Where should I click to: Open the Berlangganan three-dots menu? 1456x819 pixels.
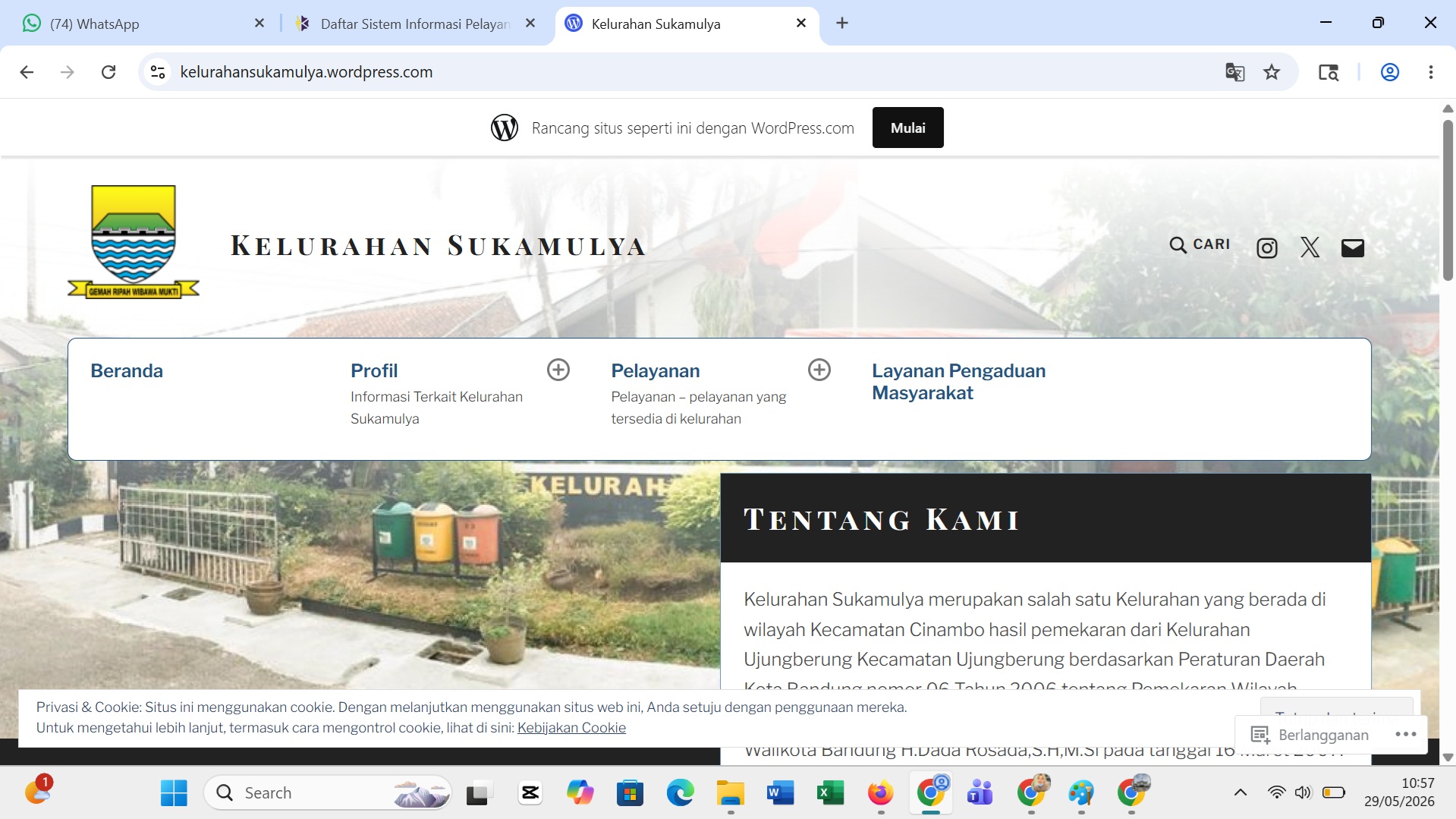(x=1405, y=734)
